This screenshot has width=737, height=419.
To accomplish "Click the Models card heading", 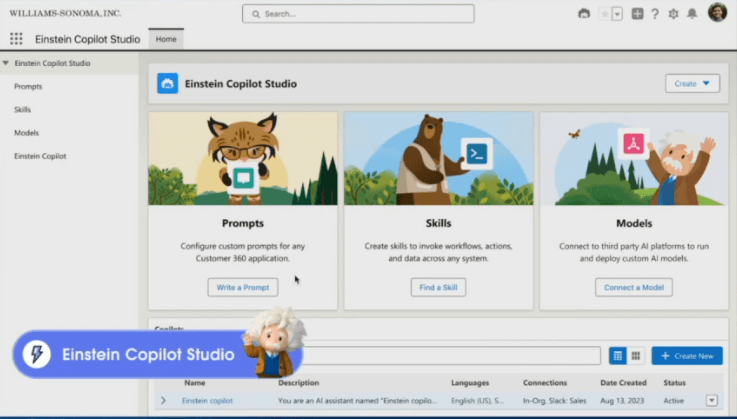I will tap(634, 223).
